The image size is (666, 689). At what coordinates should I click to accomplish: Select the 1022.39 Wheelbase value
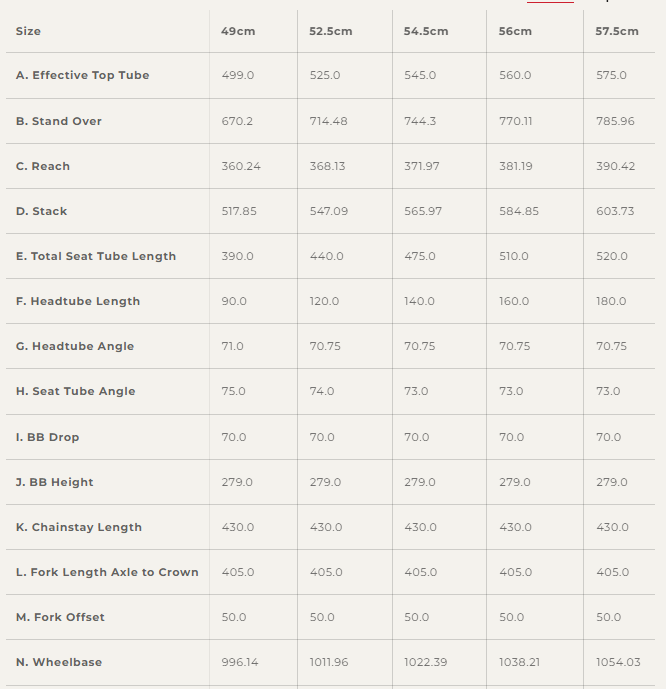(425, 662)
